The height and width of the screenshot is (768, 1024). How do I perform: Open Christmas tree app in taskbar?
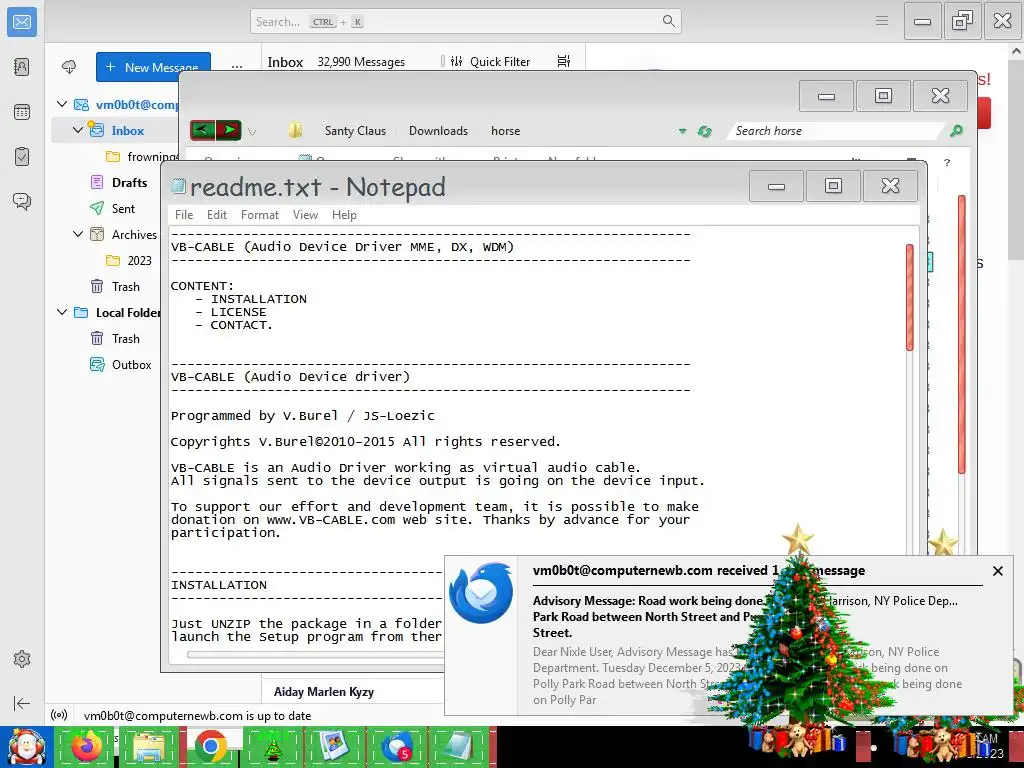(273, 747)
